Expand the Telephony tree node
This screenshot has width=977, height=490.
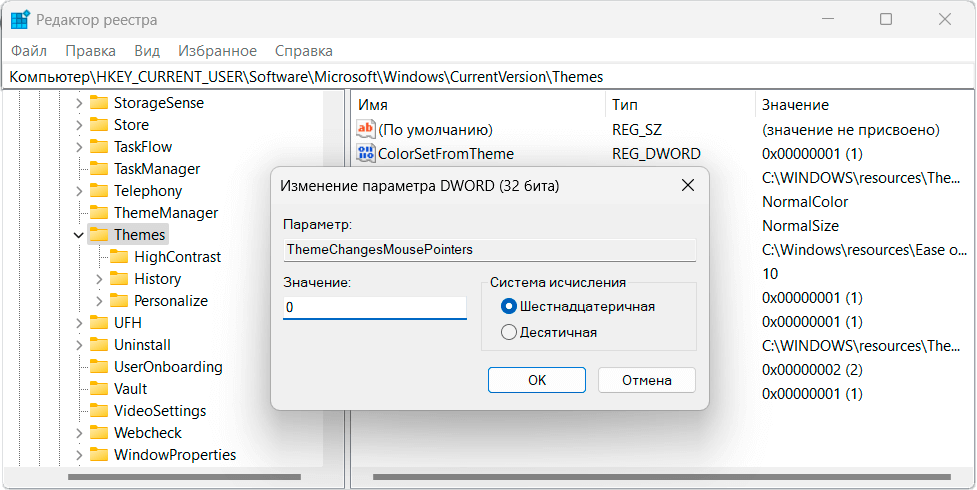pos(79,191)
